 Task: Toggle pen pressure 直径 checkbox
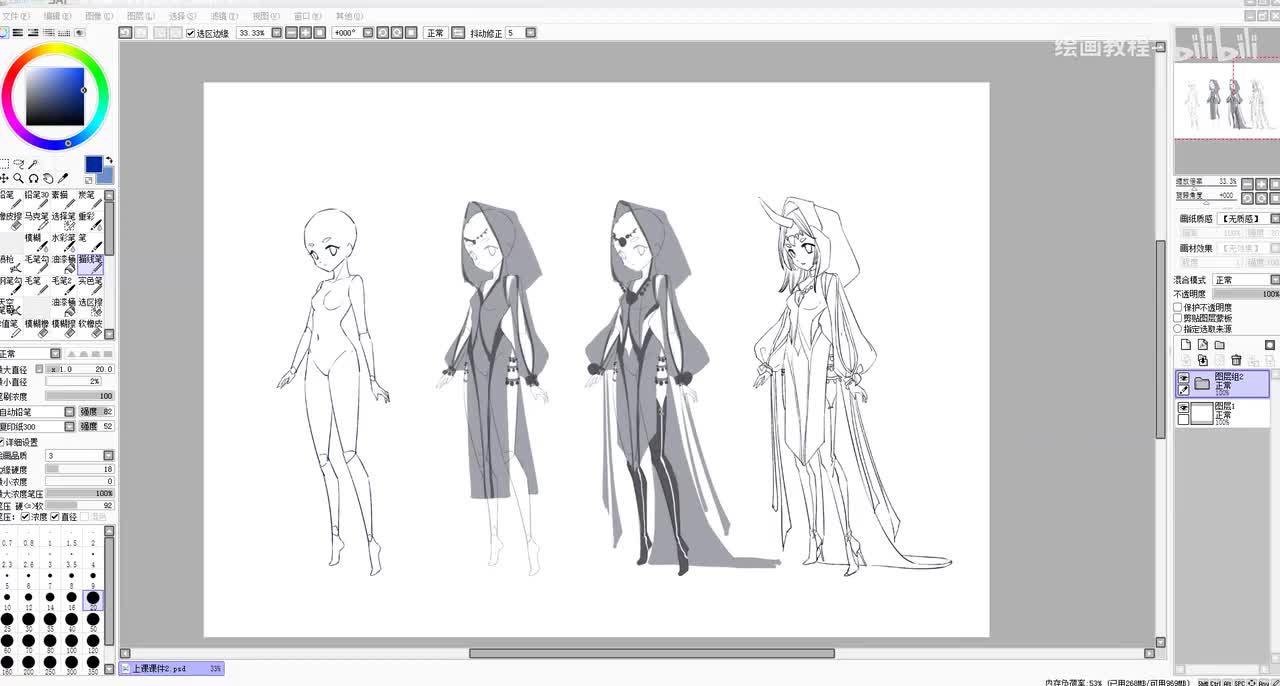click(55, 517)
